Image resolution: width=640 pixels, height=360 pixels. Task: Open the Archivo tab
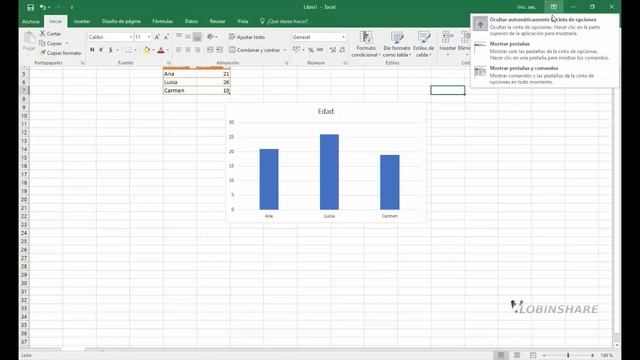pos(31,21)
